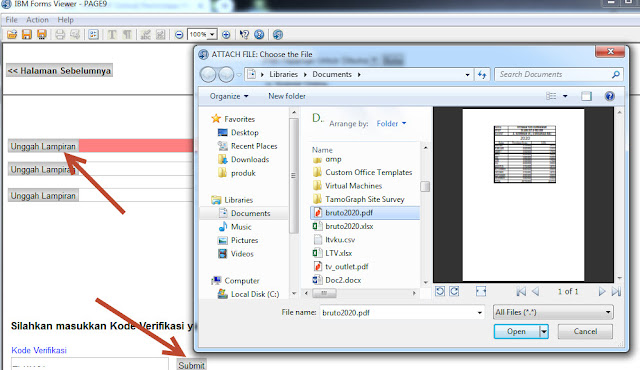
Task: Open the Organize dropdown menu
Action: pos(229,96)
